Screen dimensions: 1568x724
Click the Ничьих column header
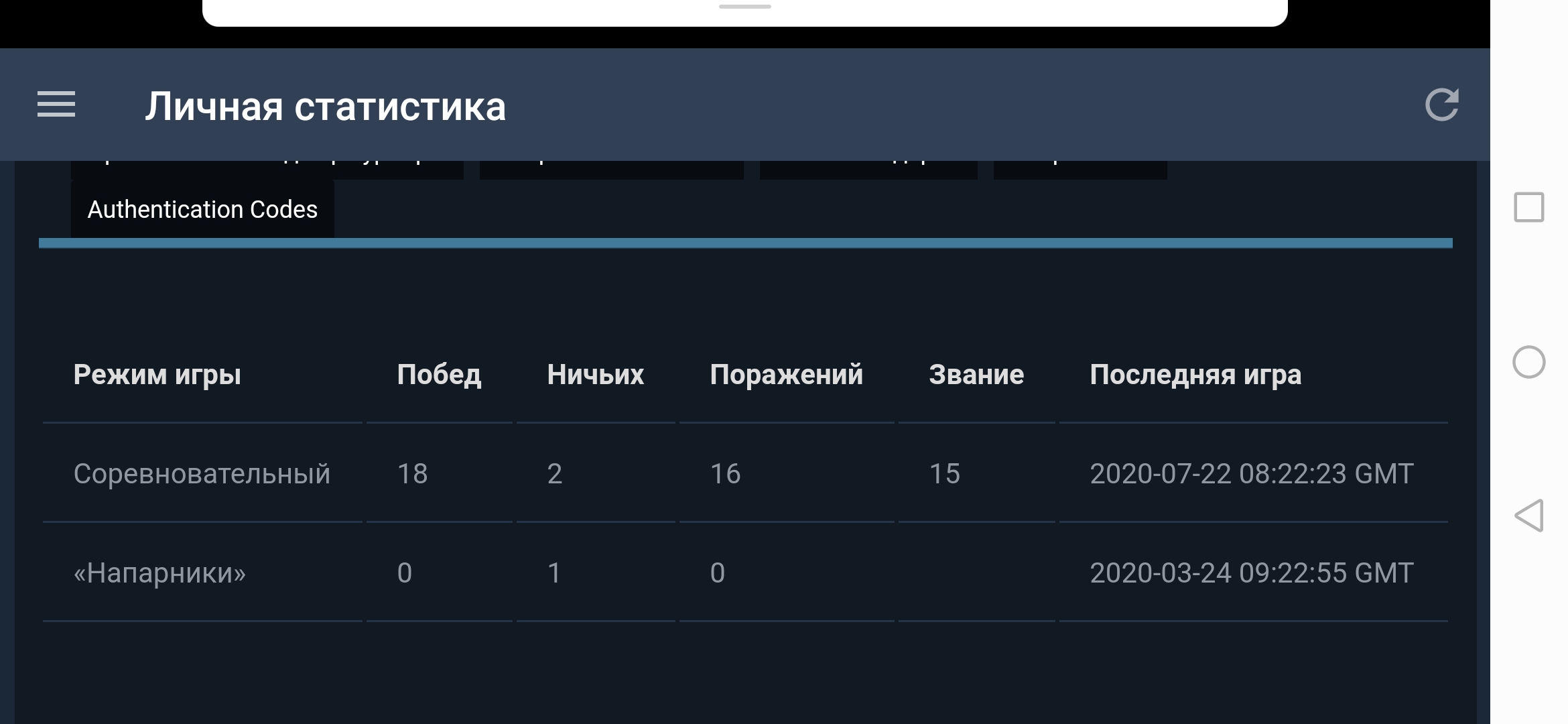coord(595,374)
